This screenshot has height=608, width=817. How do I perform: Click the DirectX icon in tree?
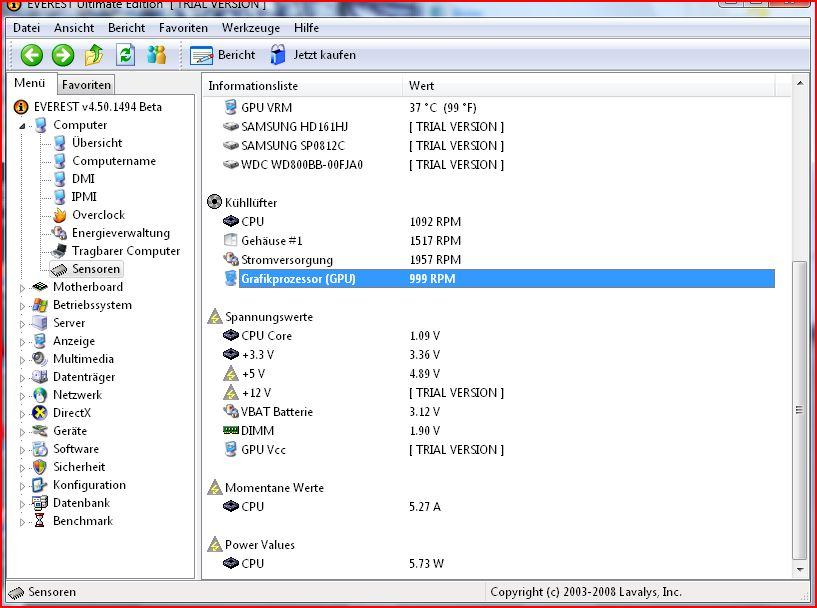[x=40, y=413]
